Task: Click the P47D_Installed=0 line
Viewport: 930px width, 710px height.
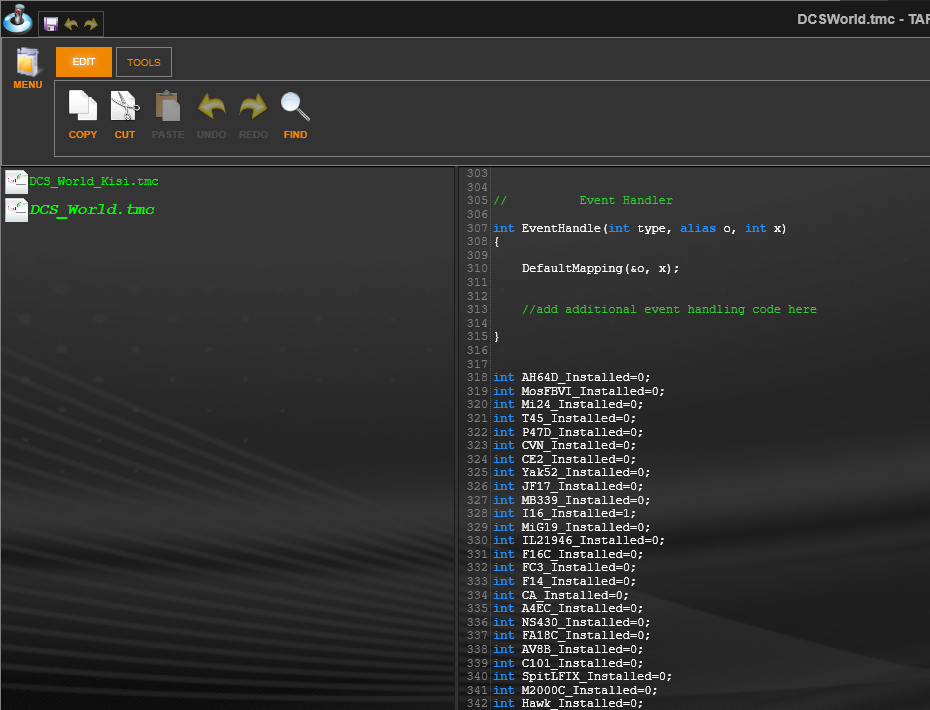Action: click(x=568, y=432)
